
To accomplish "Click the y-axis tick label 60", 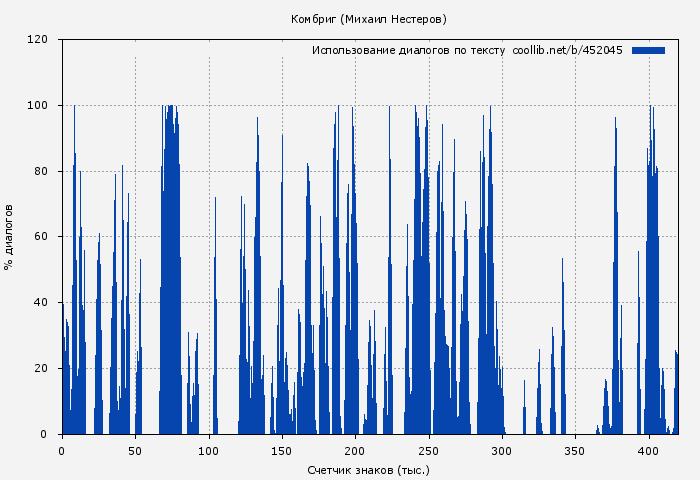I will [x=41, y=237].
